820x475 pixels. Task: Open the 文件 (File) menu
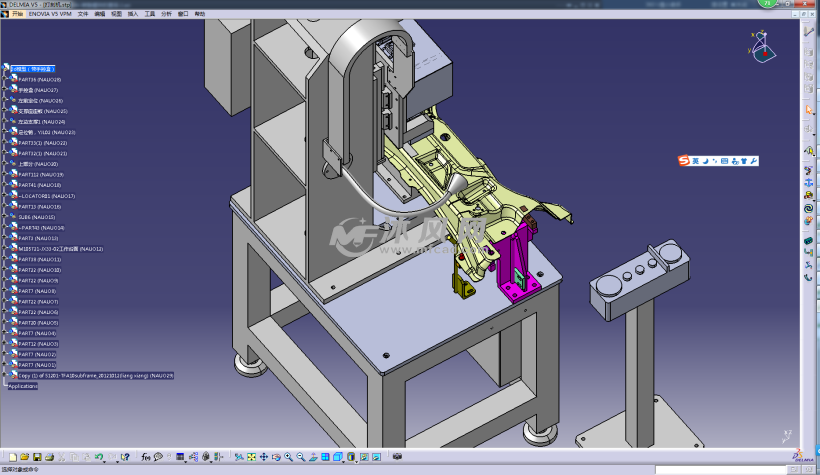click(x=83, y=15)
